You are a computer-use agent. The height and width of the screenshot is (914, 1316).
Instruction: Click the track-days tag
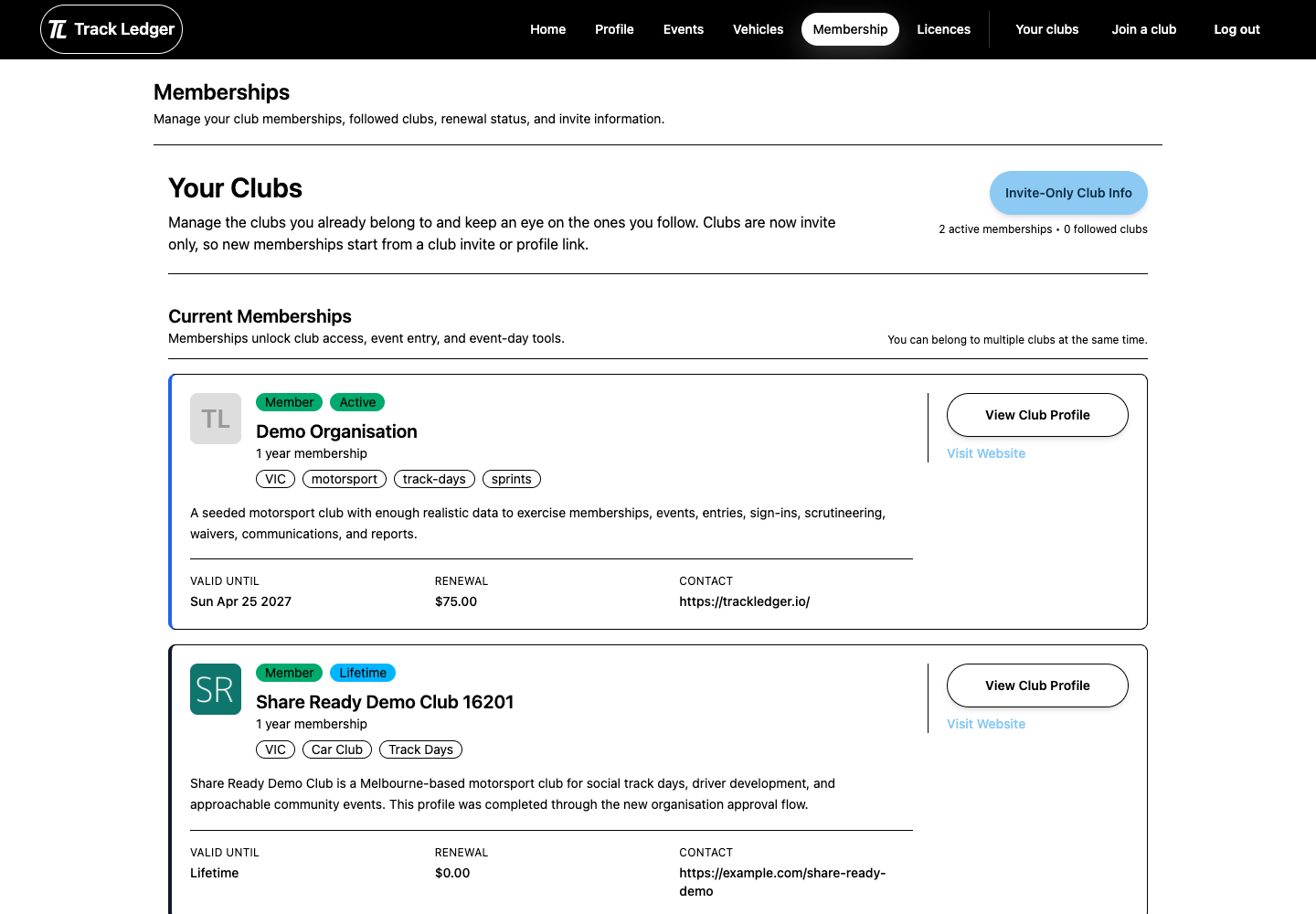point(434,479)
